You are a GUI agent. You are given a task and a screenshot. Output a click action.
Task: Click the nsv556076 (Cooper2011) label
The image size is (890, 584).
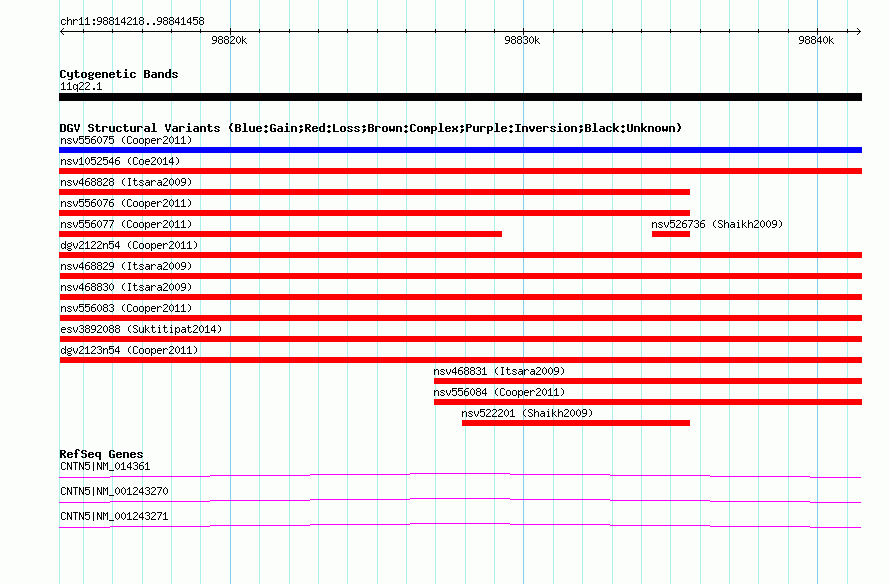[126, 203]
